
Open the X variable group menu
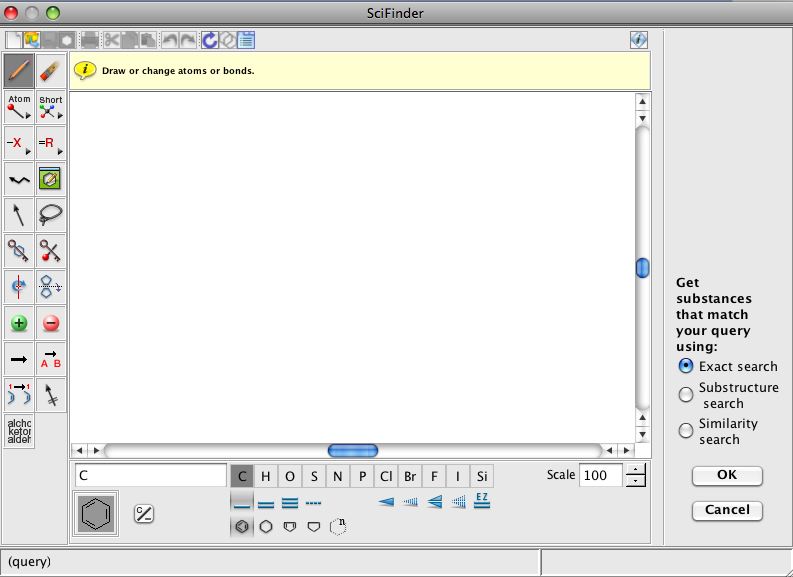click(19, 143)
